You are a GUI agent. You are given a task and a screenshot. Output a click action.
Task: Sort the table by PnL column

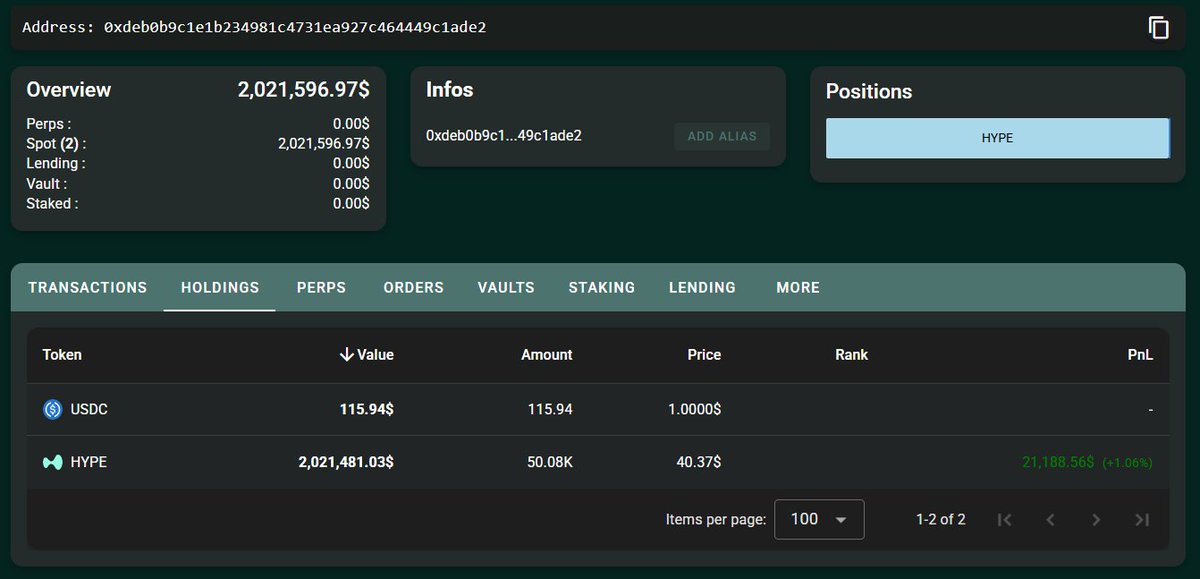[1141, 354]
